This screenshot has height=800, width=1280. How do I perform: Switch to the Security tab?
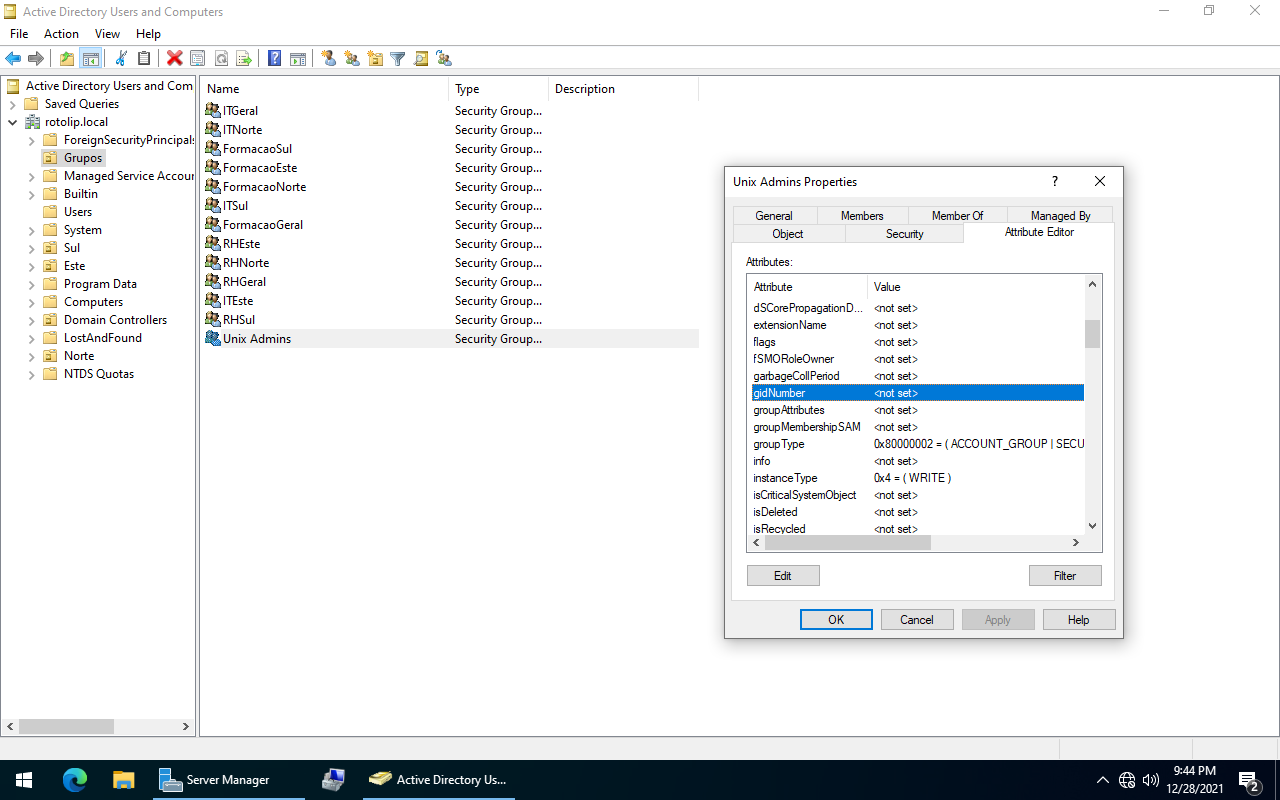coord(904,233)
